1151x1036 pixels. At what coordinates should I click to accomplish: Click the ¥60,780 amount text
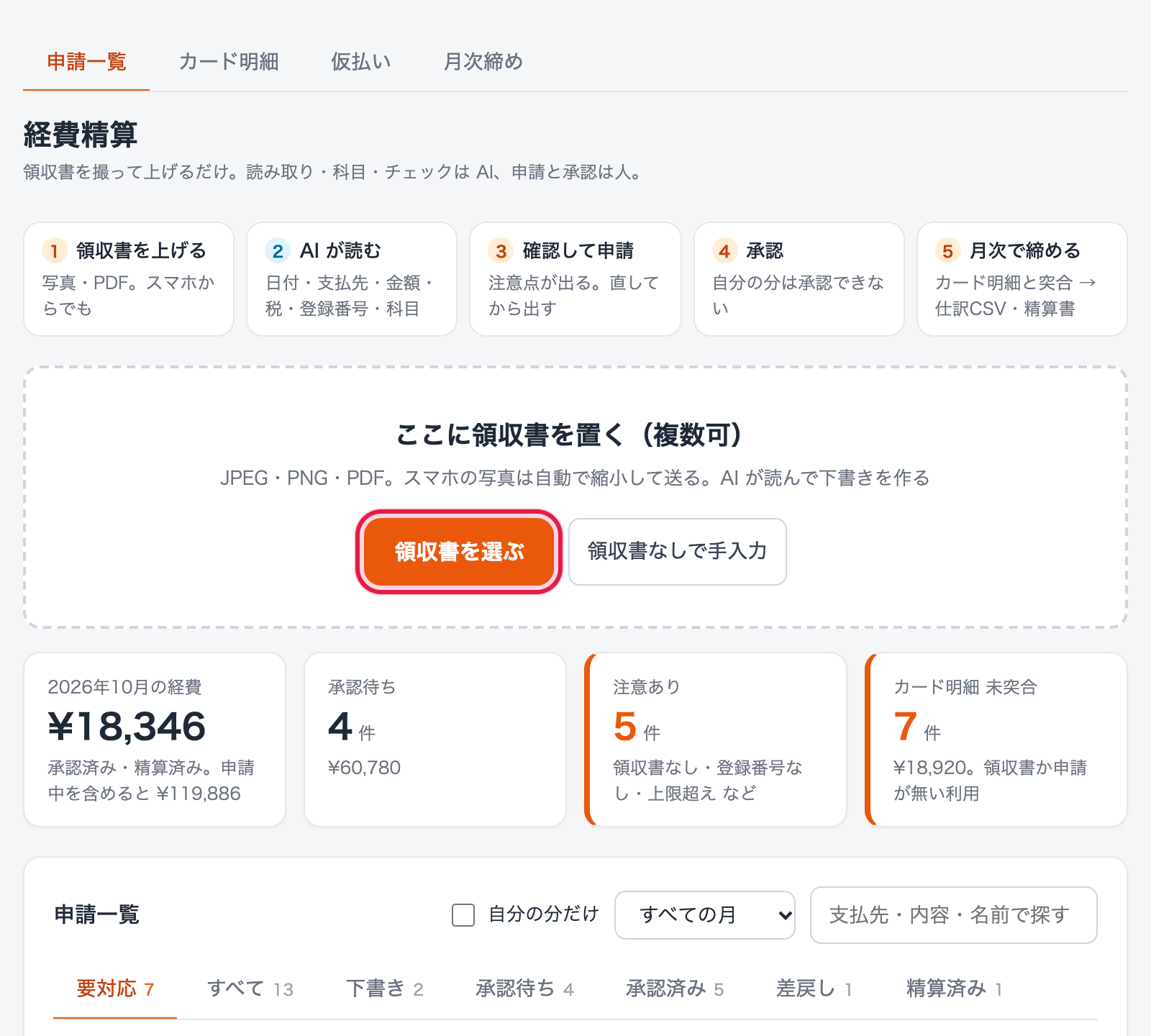[x=364, y=768]
